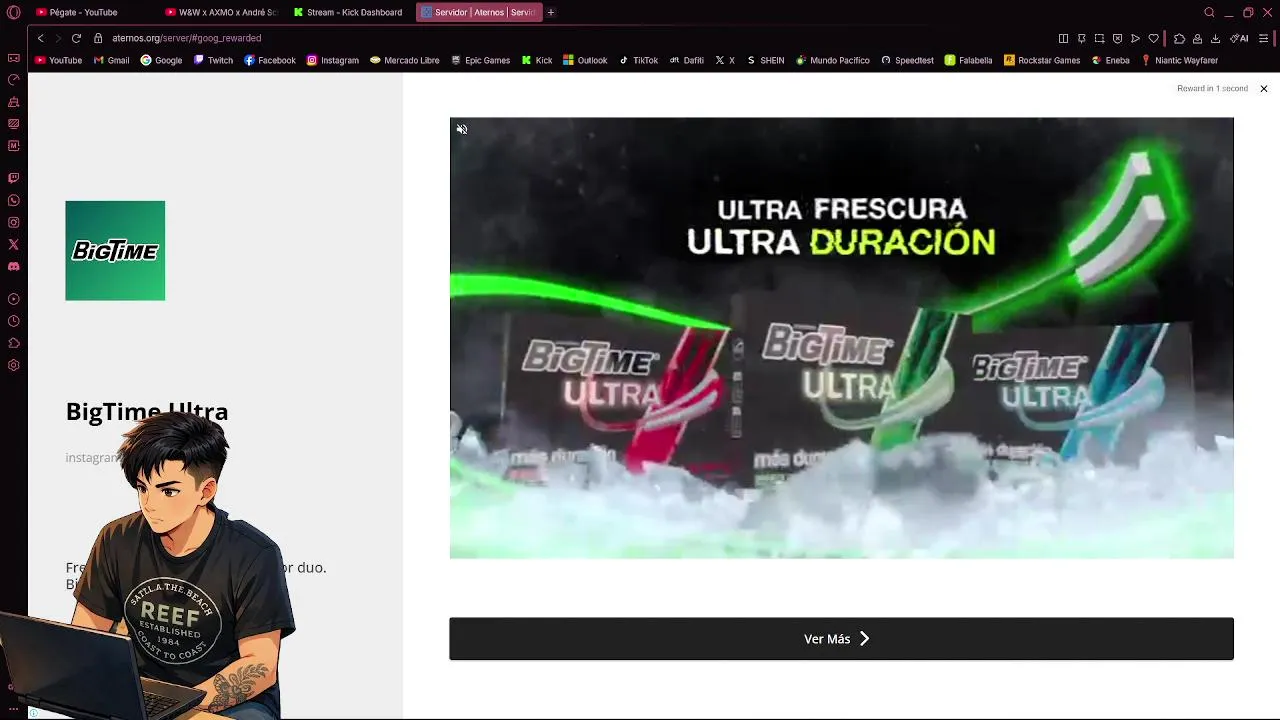Open Discord in the Opera sidebar
The image size is (1280, 720).
(x=14, y=267)
